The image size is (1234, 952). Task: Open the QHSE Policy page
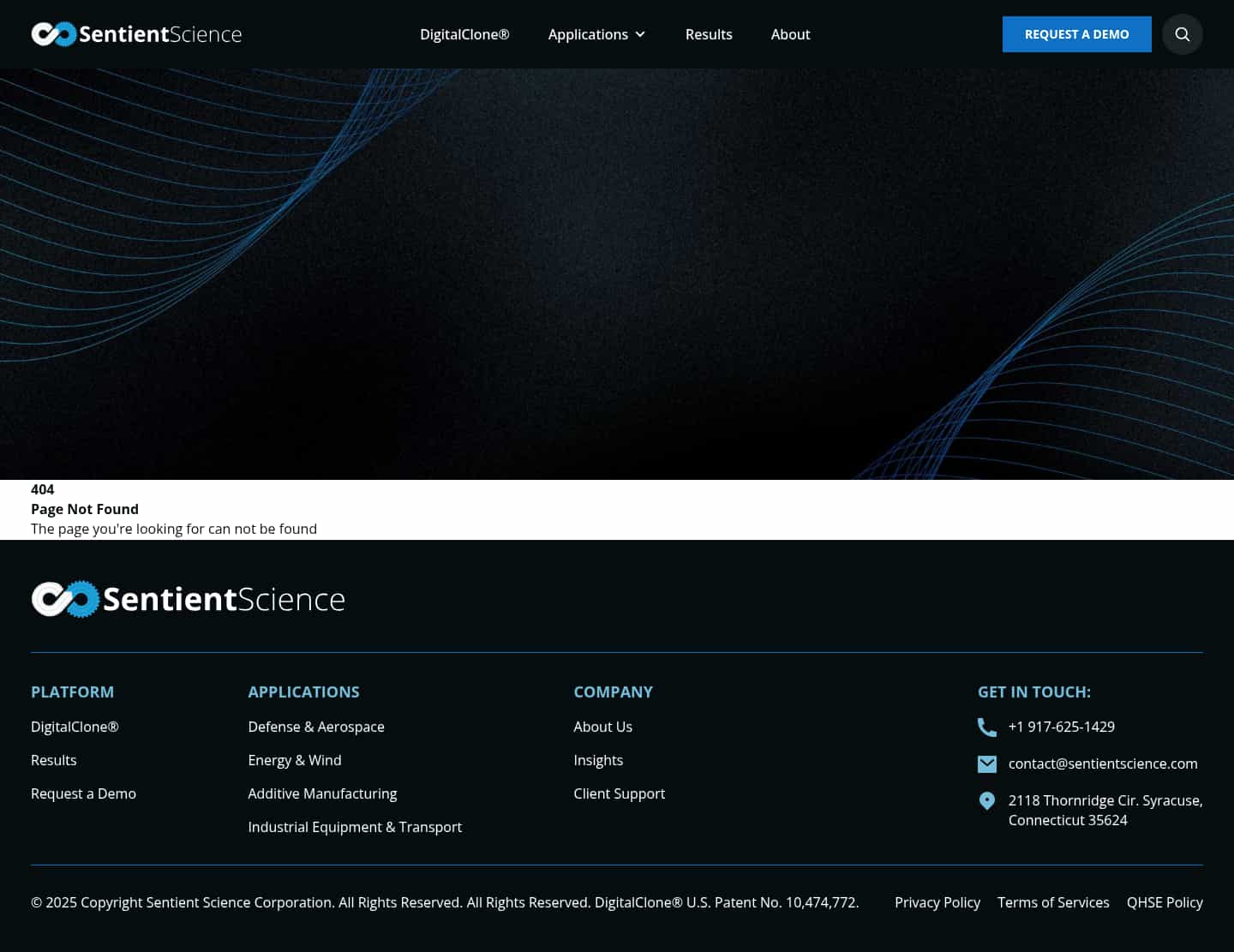click(1165, 902)
